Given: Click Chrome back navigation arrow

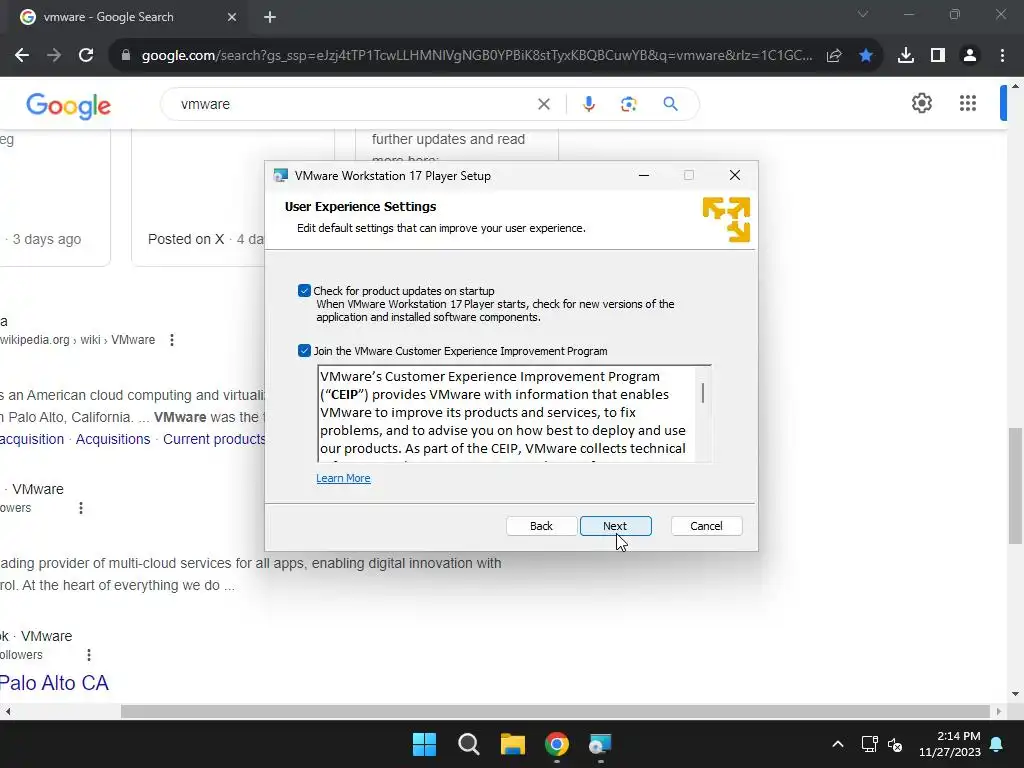Looking at the screenshot, I should pos(22,56).
